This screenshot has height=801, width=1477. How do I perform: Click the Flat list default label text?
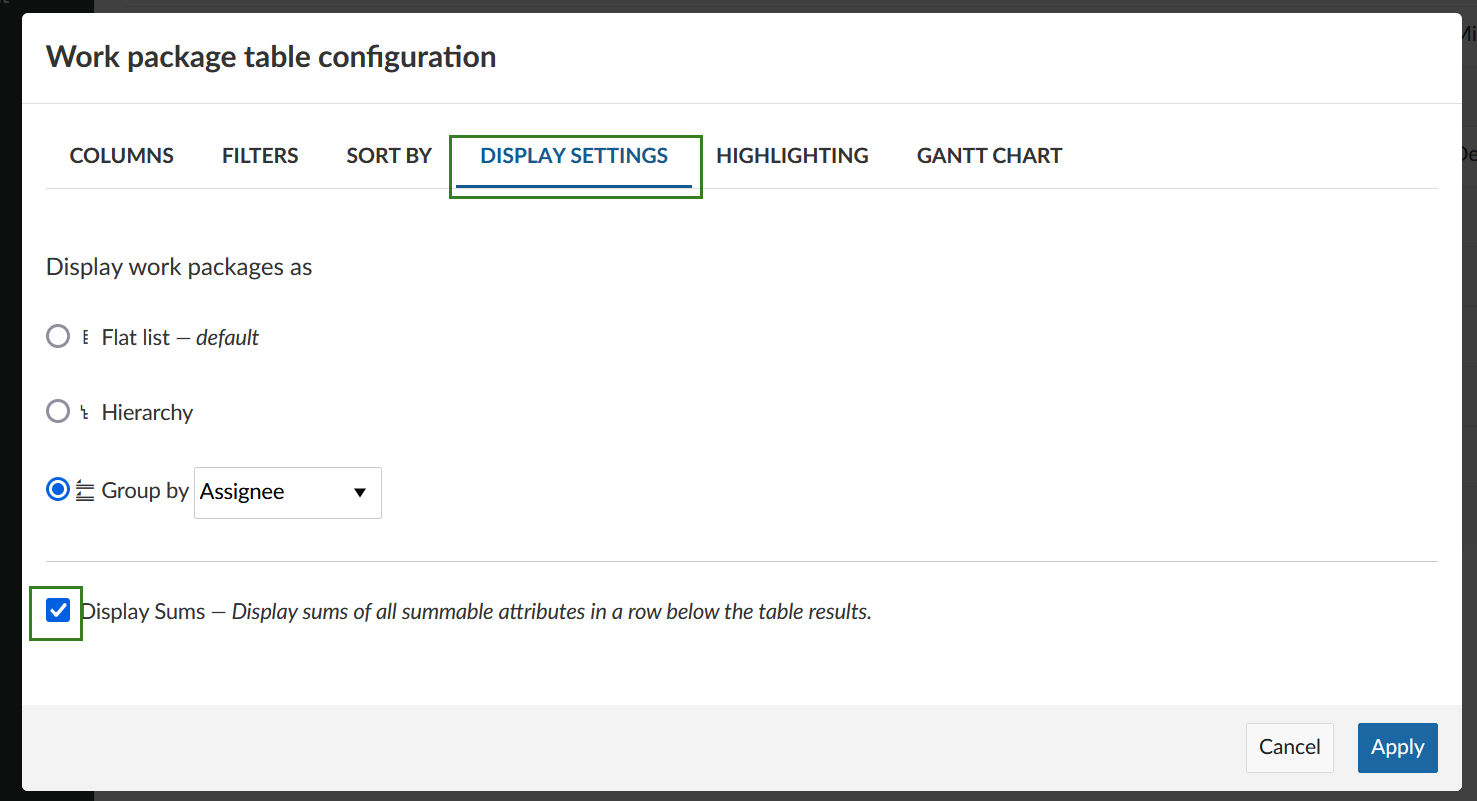coord(180,338)
